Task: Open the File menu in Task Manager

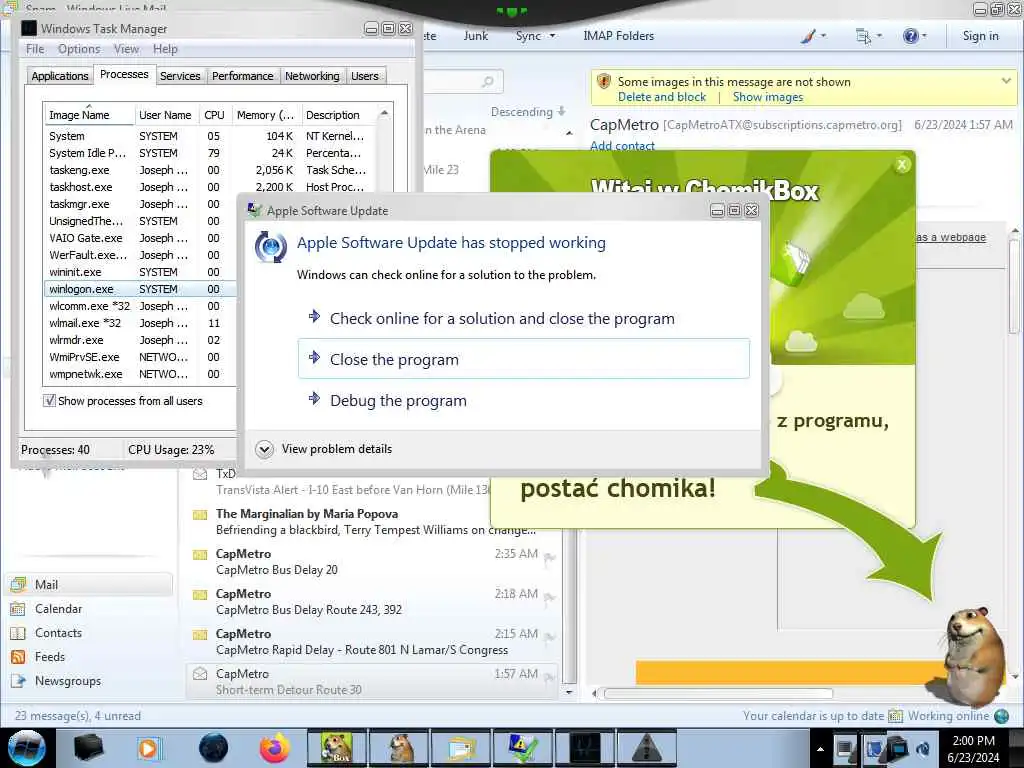Action: (35, 49)
